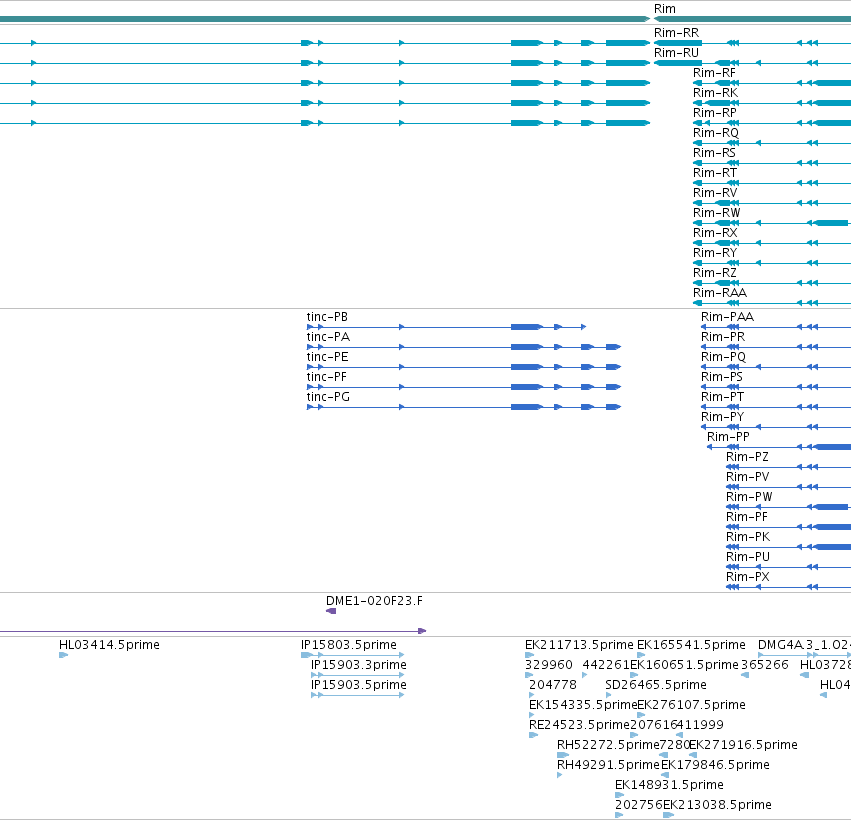Select EK179846.5prime EST label
Viewport: 851px width, 820px height.
(715, 766)
